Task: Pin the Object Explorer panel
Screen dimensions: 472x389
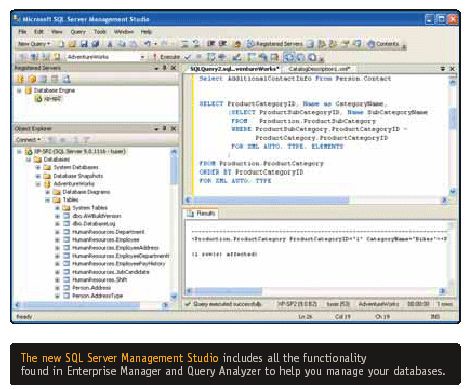Action: point(165,128)
